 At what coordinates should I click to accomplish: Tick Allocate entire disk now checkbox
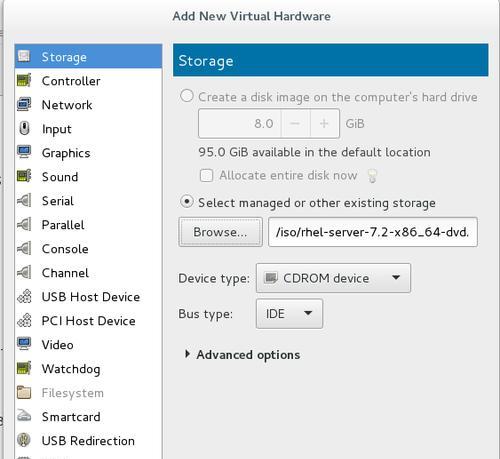[206, 175]
